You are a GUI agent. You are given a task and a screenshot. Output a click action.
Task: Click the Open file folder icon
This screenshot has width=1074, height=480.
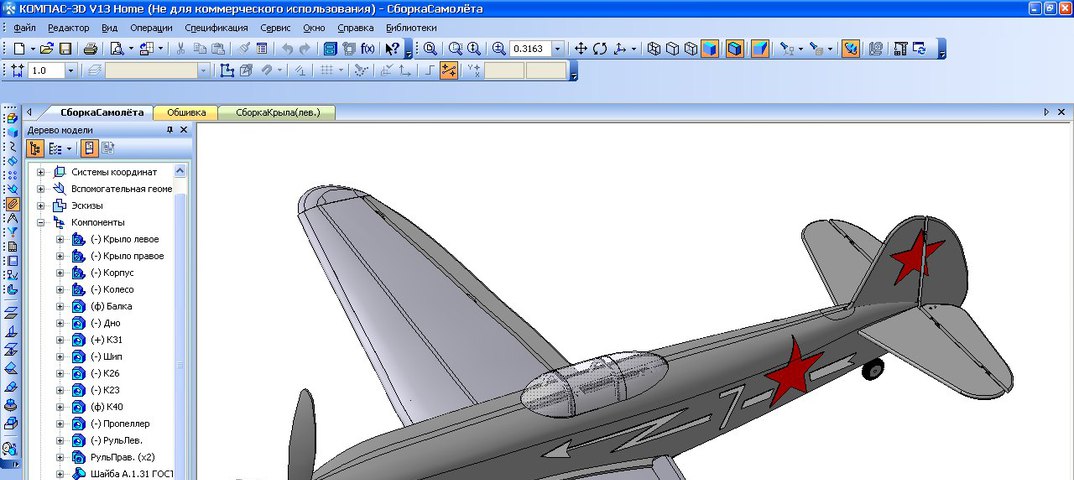(x=47, y=49)
